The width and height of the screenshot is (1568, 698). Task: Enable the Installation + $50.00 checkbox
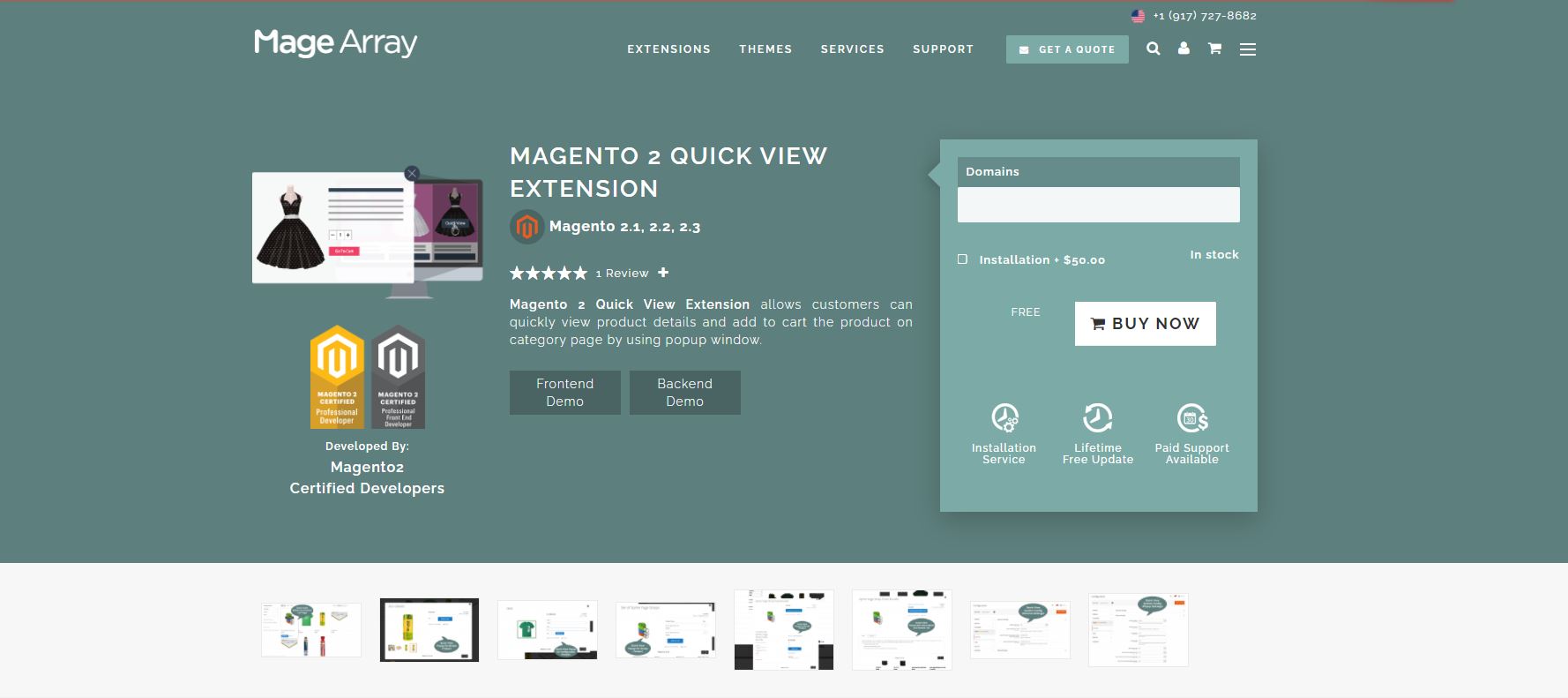pos(962,259)
